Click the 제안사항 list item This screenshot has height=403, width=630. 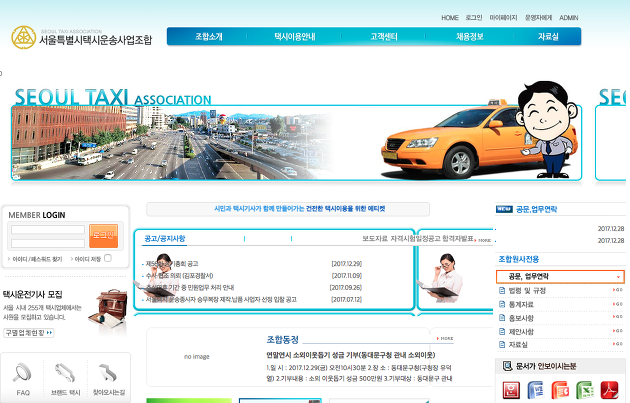click(521, 331)
